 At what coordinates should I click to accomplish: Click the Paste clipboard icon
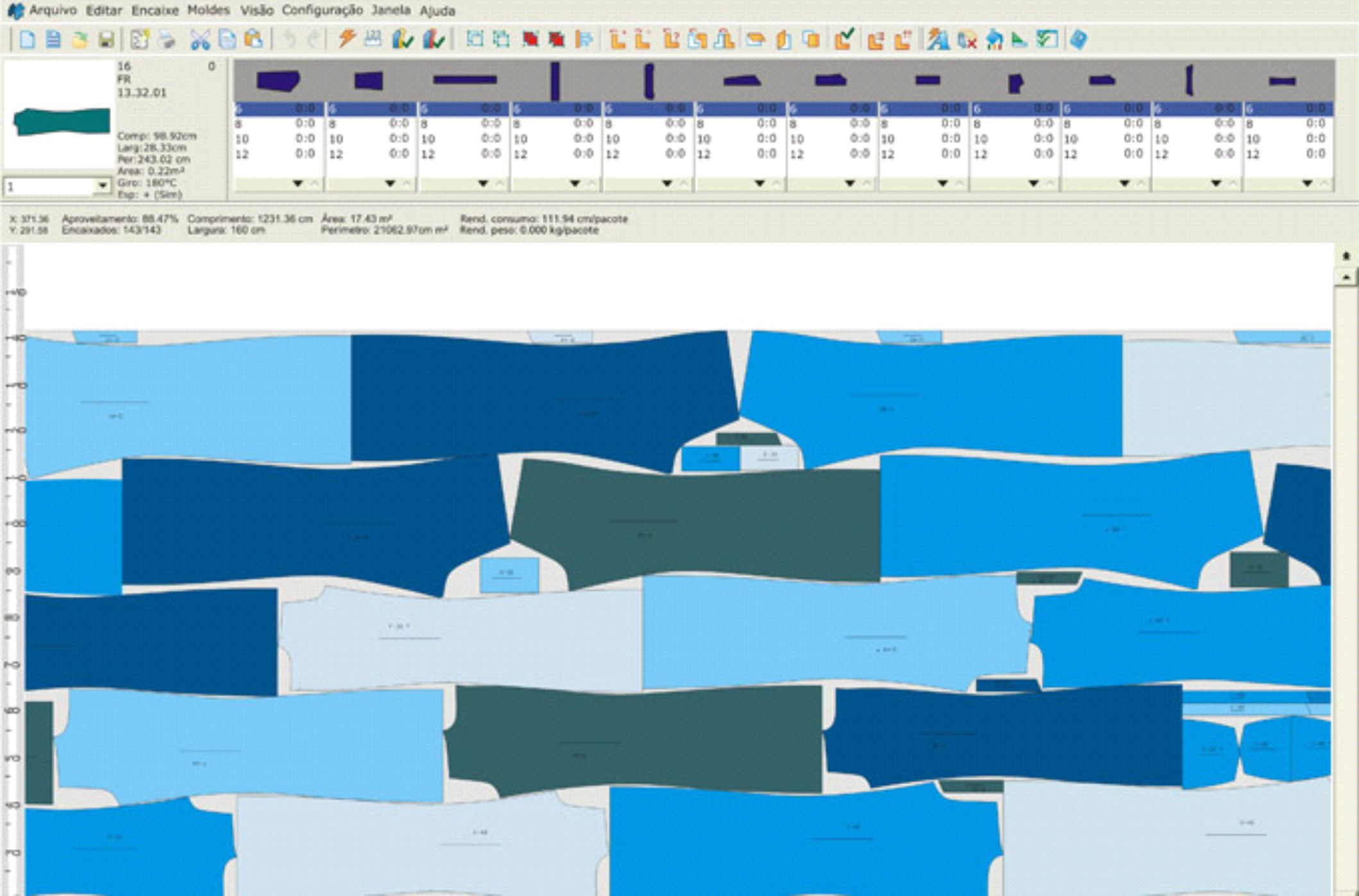click(254, 40)
